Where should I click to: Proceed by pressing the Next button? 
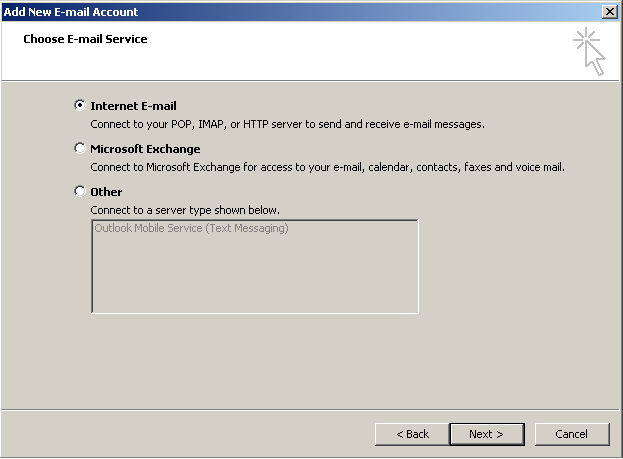pos(486,434)
